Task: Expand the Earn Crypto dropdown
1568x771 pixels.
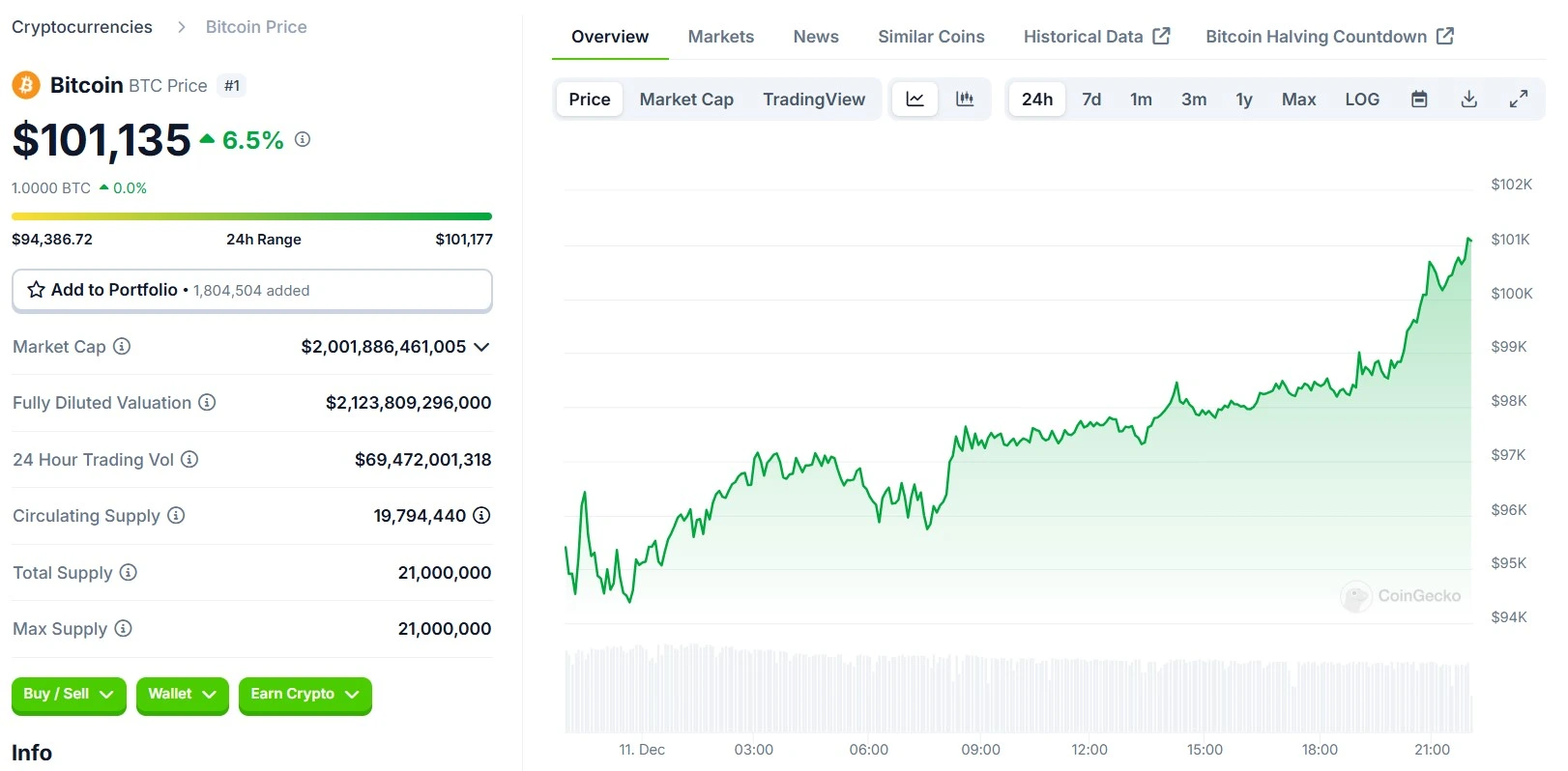Action: [305, 695]
